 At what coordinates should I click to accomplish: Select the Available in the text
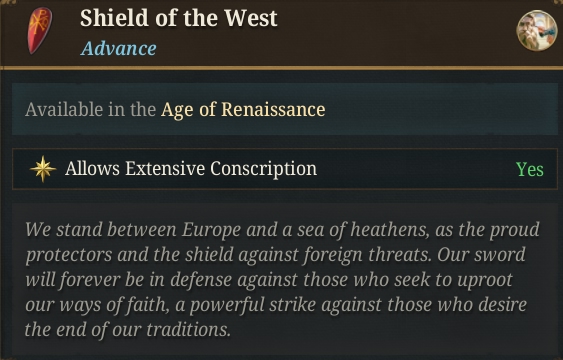(x=90, y=109)
